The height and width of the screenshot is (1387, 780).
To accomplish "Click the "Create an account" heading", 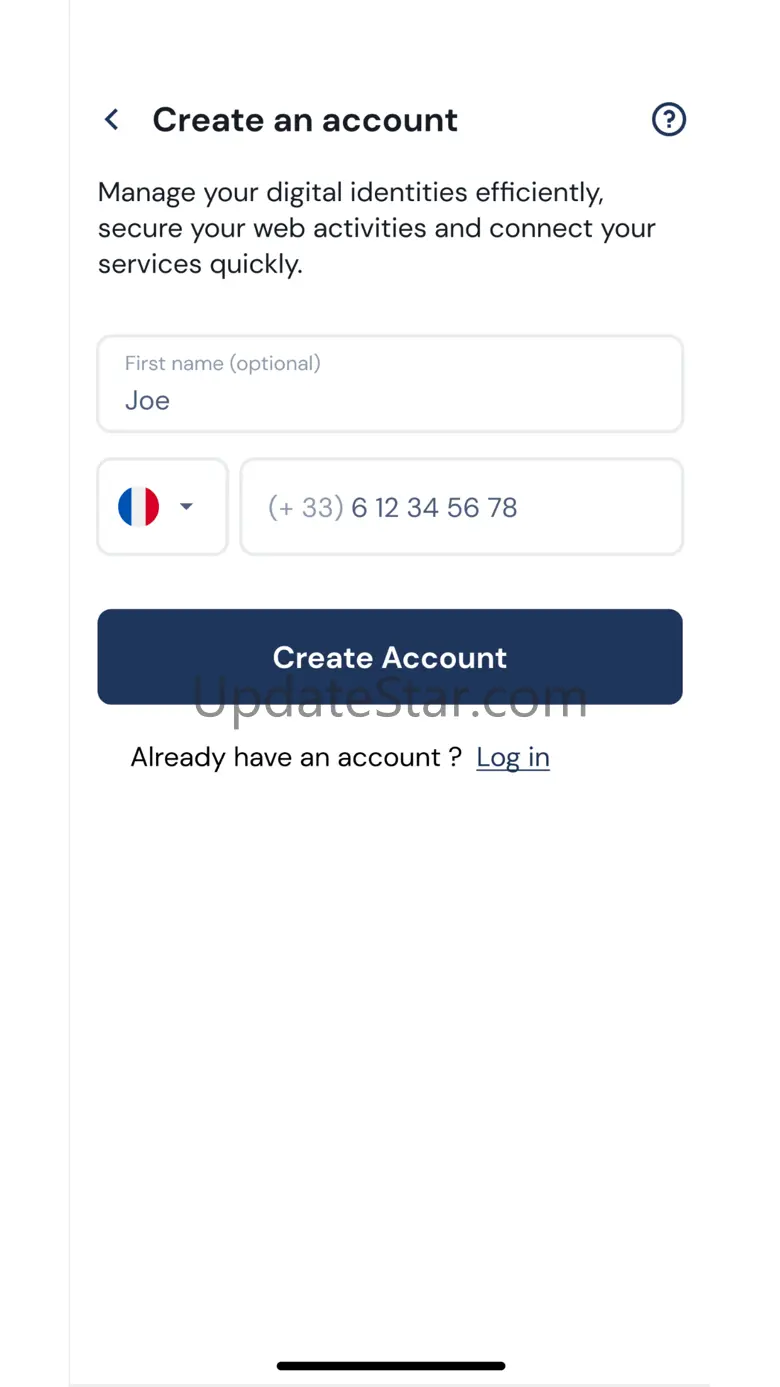I will click(x=305, y=120).
